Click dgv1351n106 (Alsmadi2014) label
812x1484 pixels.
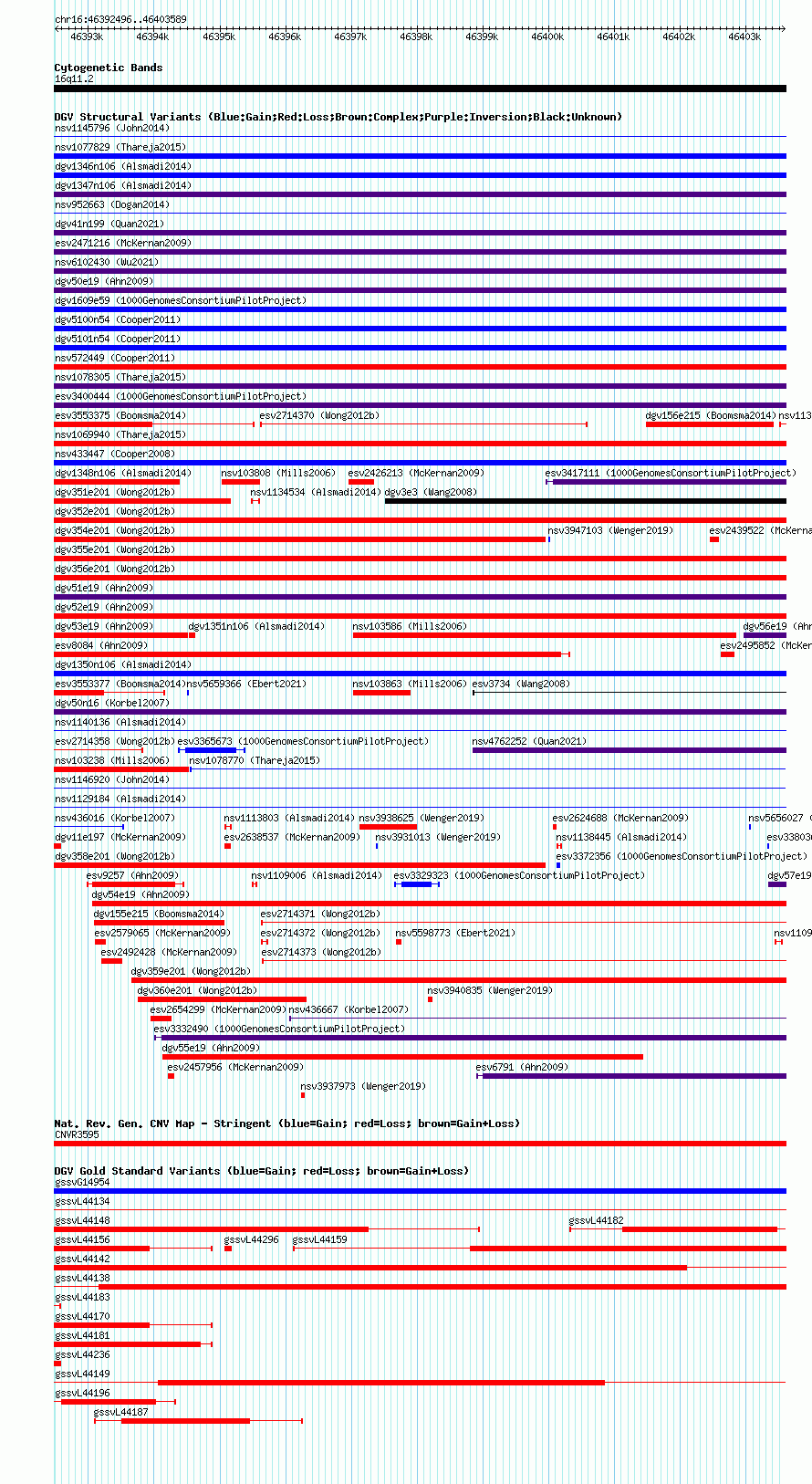click(256, 626)
